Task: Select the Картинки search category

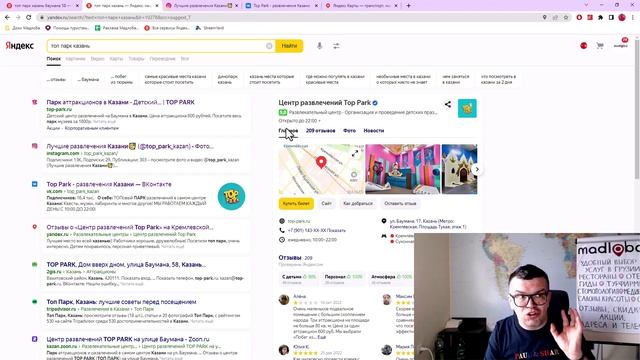Action: point(76,59)
